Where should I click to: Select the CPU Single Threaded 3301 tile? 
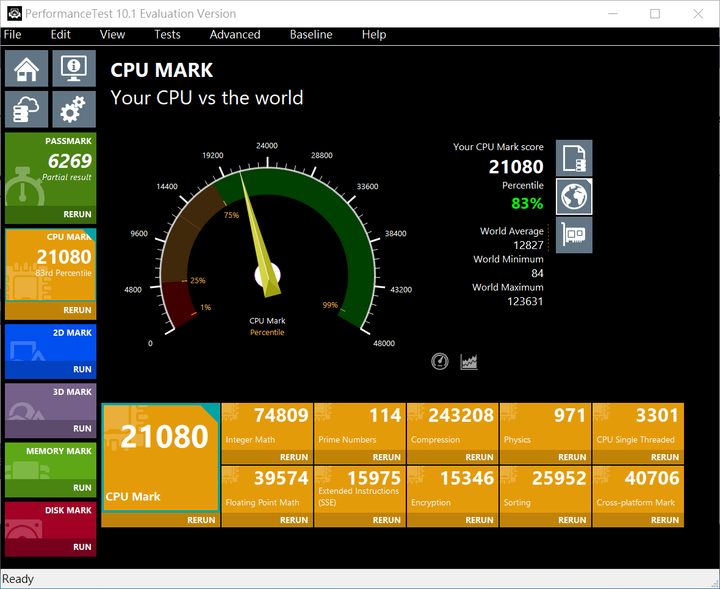click(638, 426)
